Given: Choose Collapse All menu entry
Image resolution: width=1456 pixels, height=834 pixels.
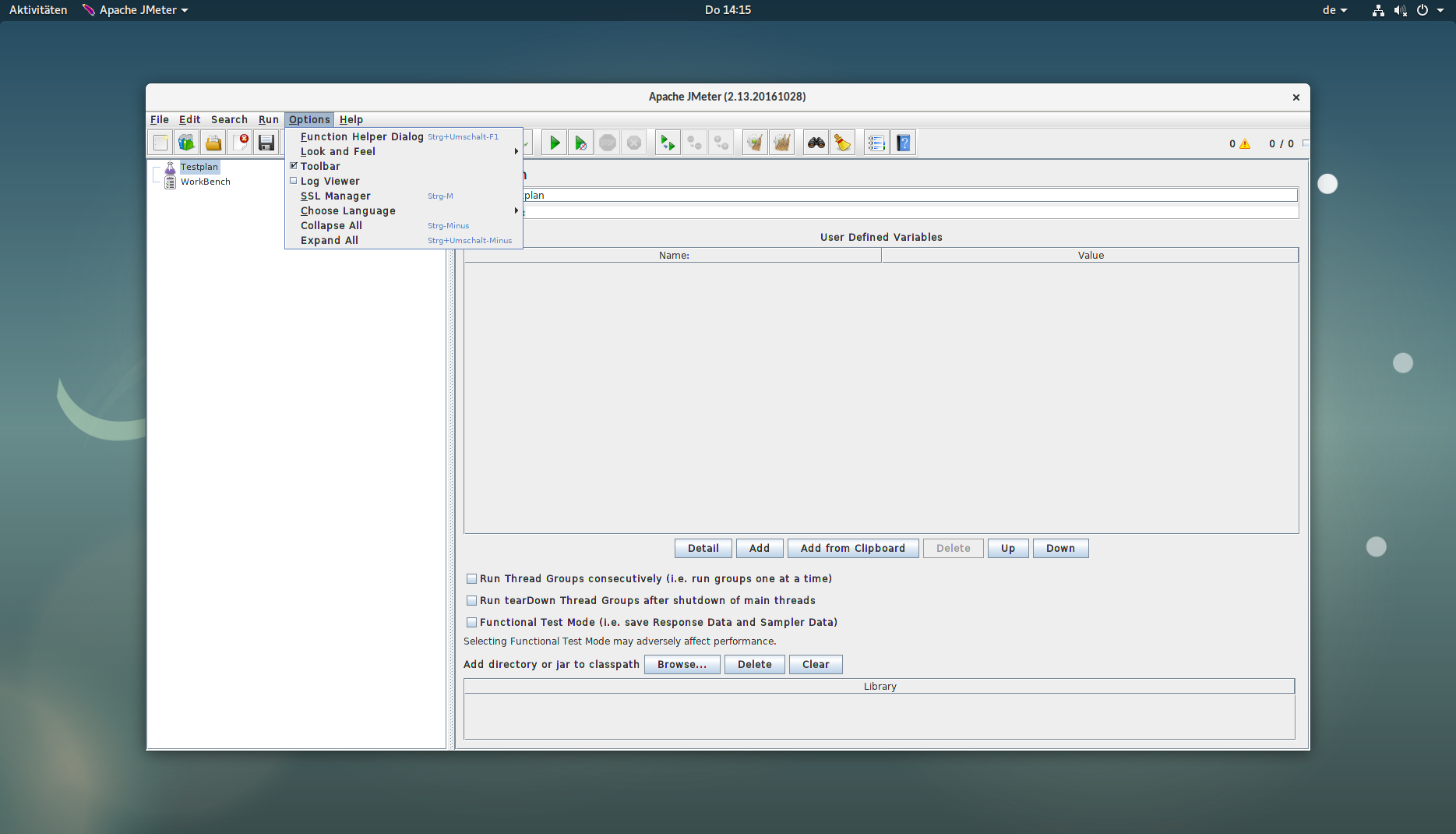Looking at the screenshot, I should coord(404,225).
